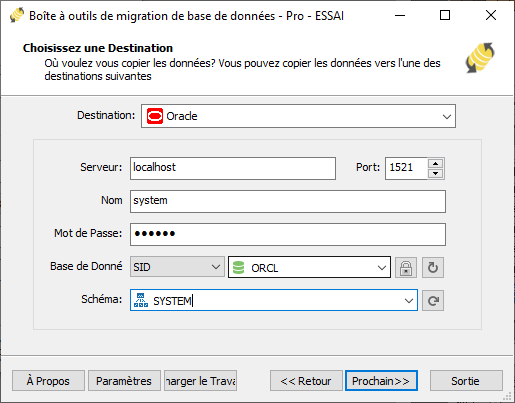Click the 'Mot de Passe:' label
The height and width of the screenshot is (403, 515).
click(88, 233)
